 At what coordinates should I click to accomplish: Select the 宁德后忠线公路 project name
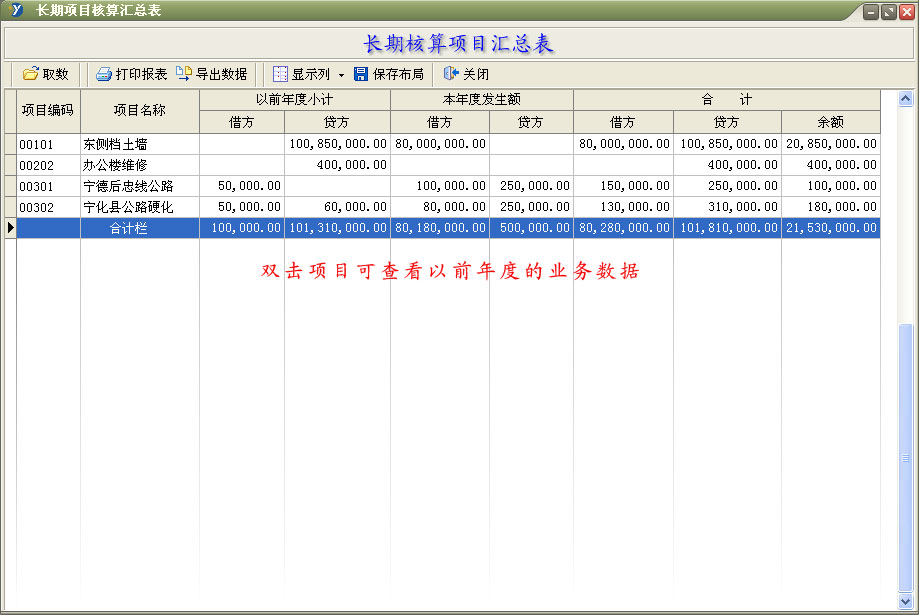(x=140, y=186)
